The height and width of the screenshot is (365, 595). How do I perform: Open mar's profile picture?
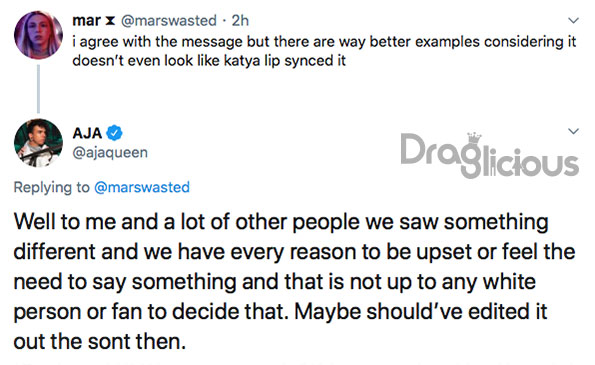[x=38, y=35]
